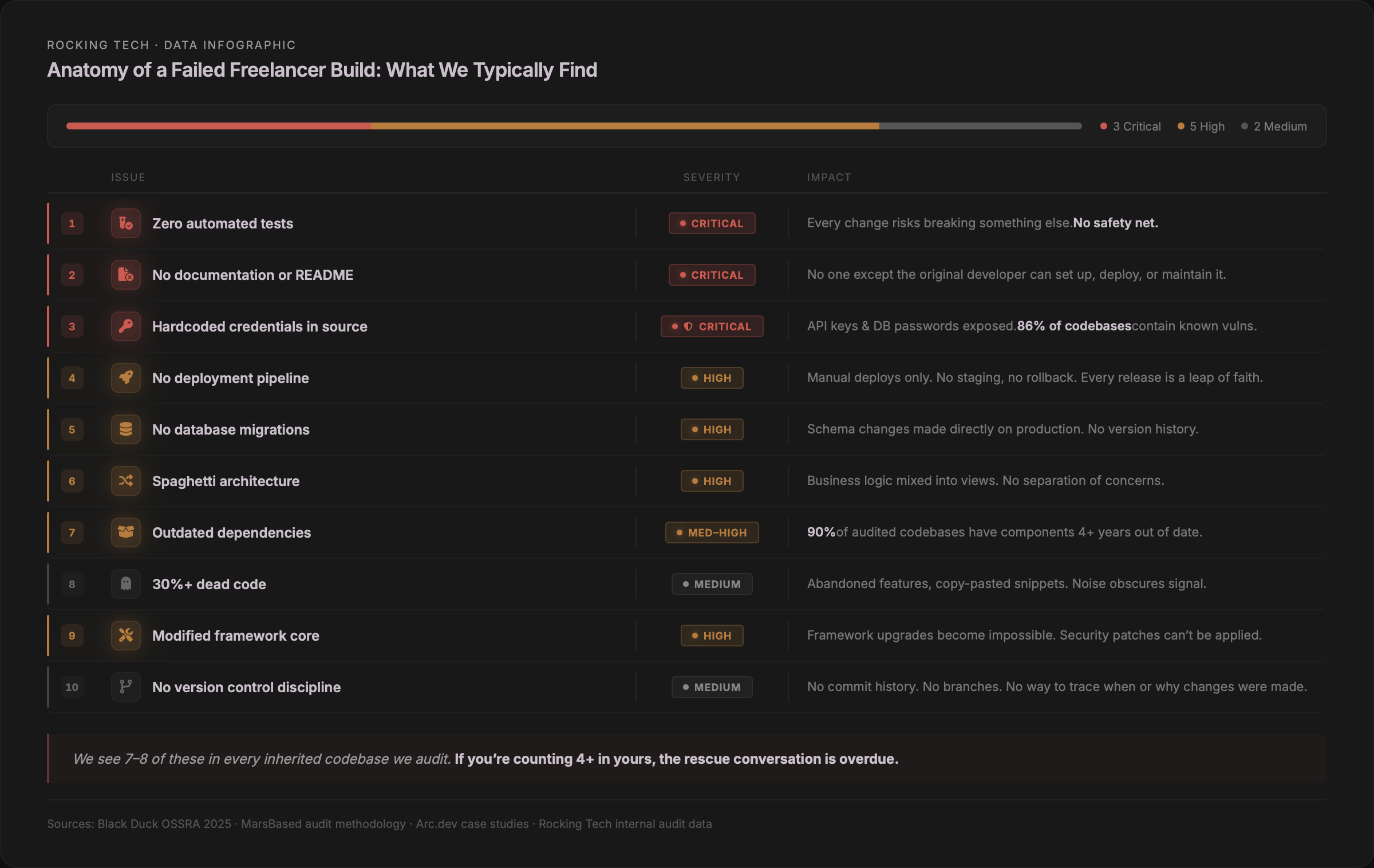
Task: Select the test tube icon for Zero automated tests
Action: [125, 223]
